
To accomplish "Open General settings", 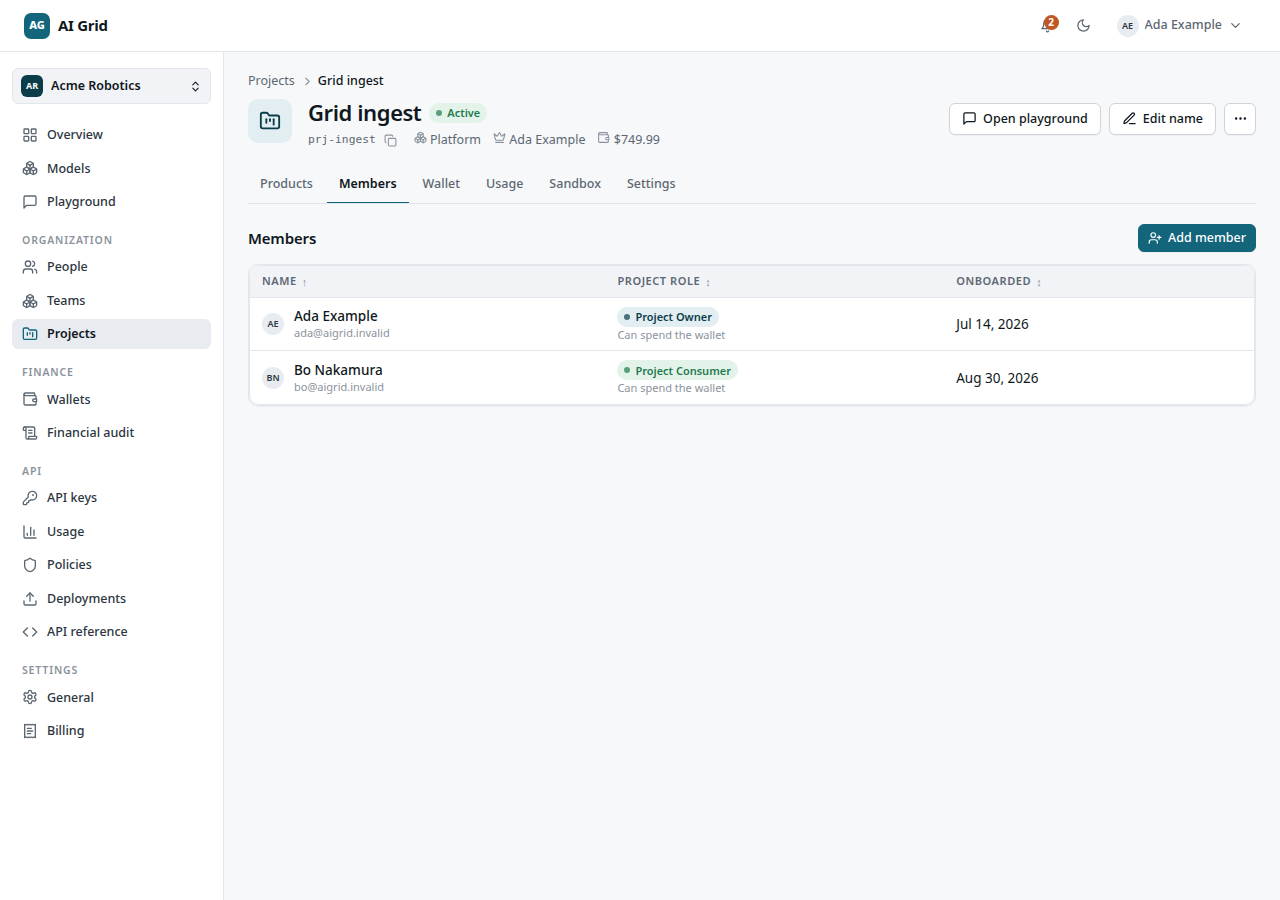I will click(111, 697).
